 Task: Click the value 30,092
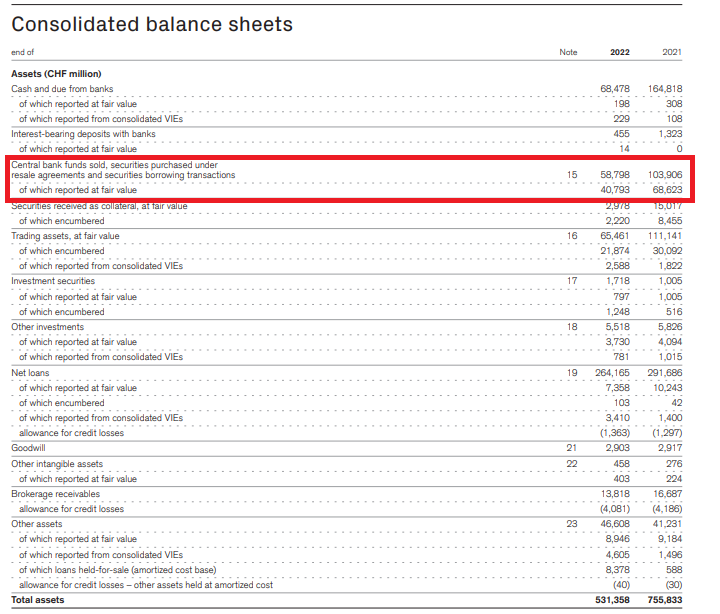(667, 251)
